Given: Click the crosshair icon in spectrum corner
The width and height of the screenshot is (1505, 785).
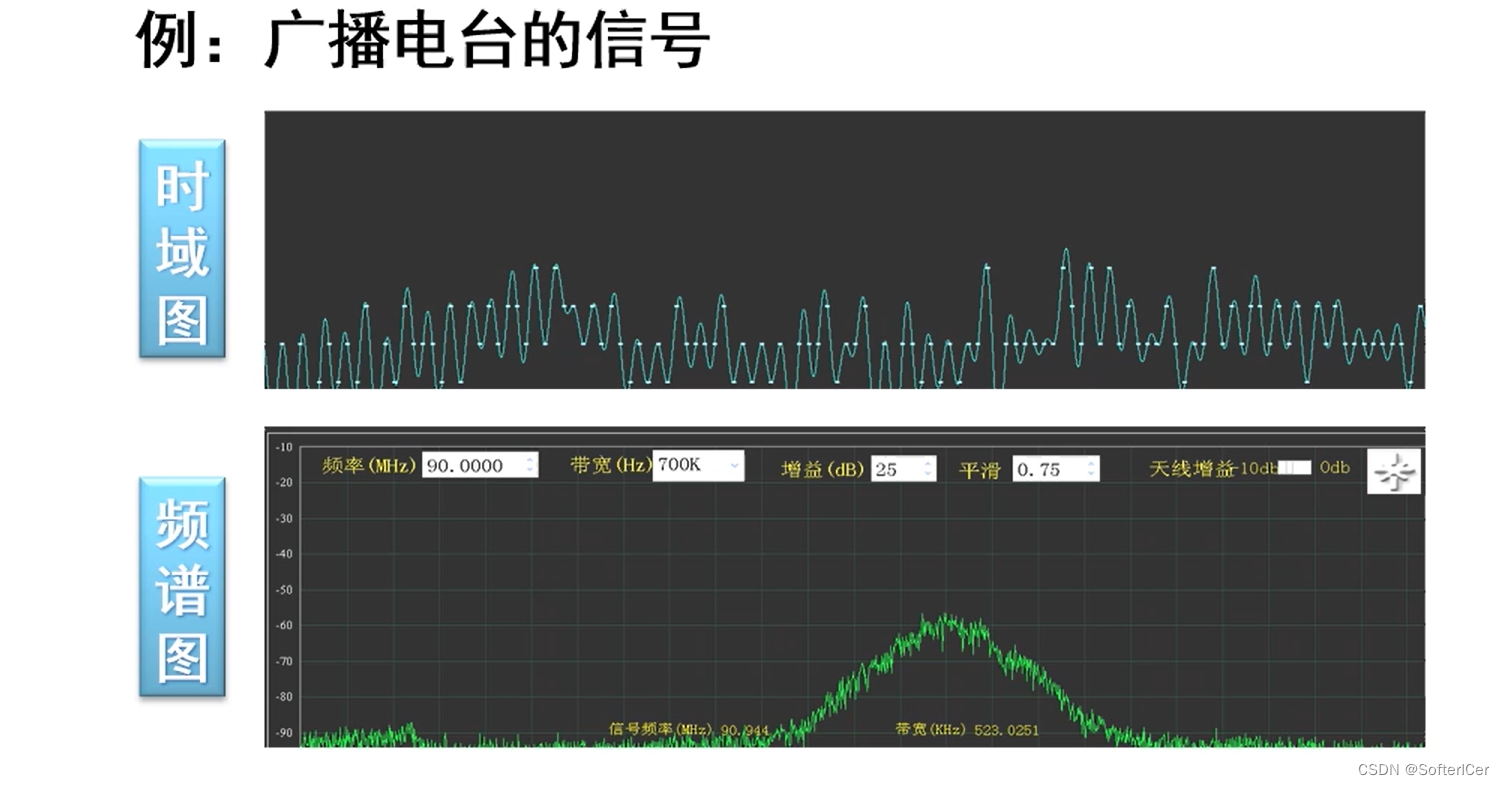Looking at the screenshot, I should 1394,471.
